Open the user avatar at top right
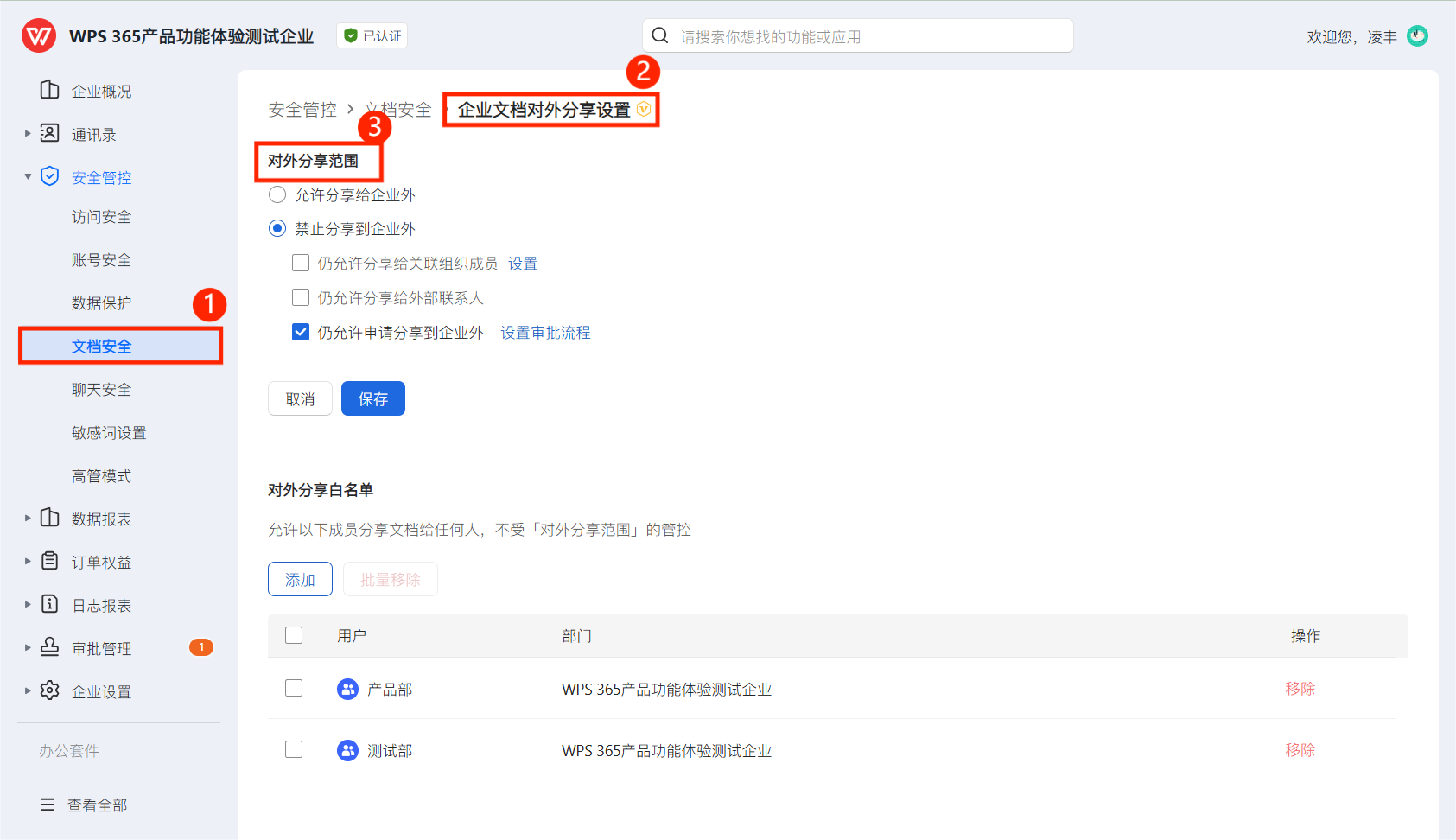The height and width of the screenshot is (840, 1456). pos(1417,35)
